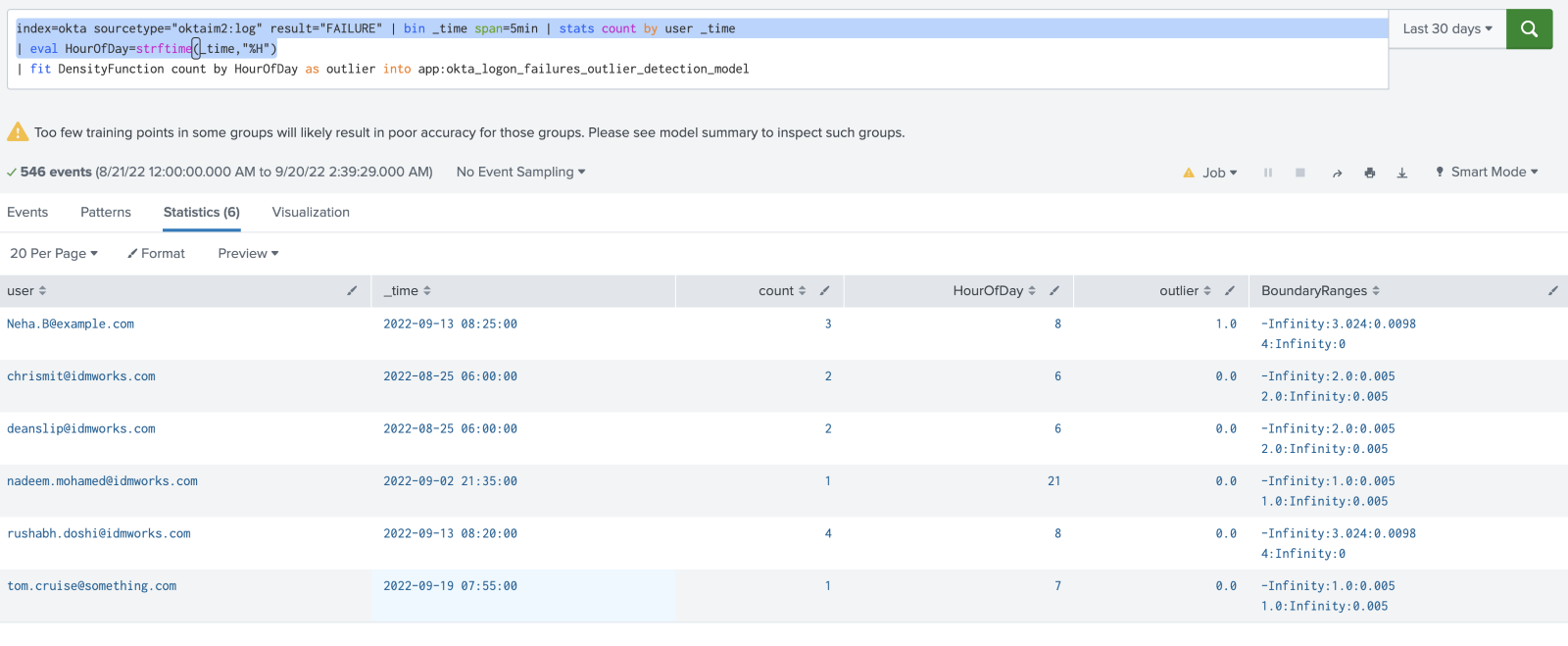Stop the search job

(1300, 173)
